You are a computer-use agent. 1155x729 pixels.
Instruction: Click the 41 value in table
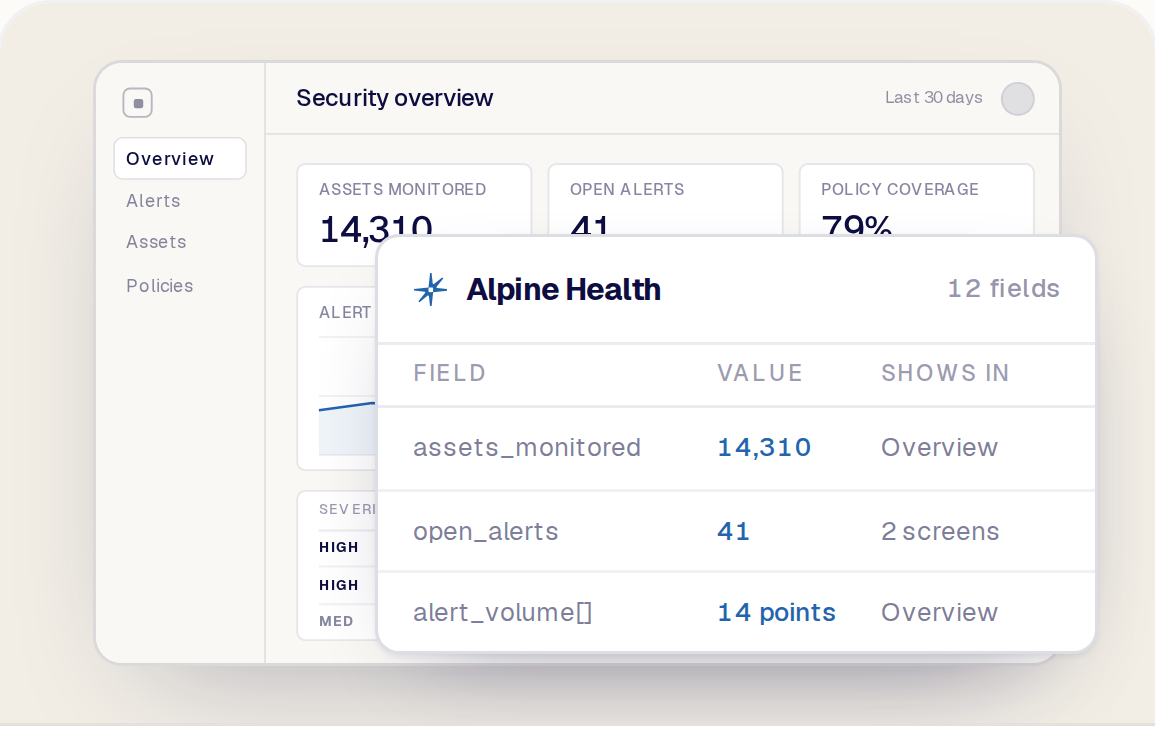[x=733, y=532]
